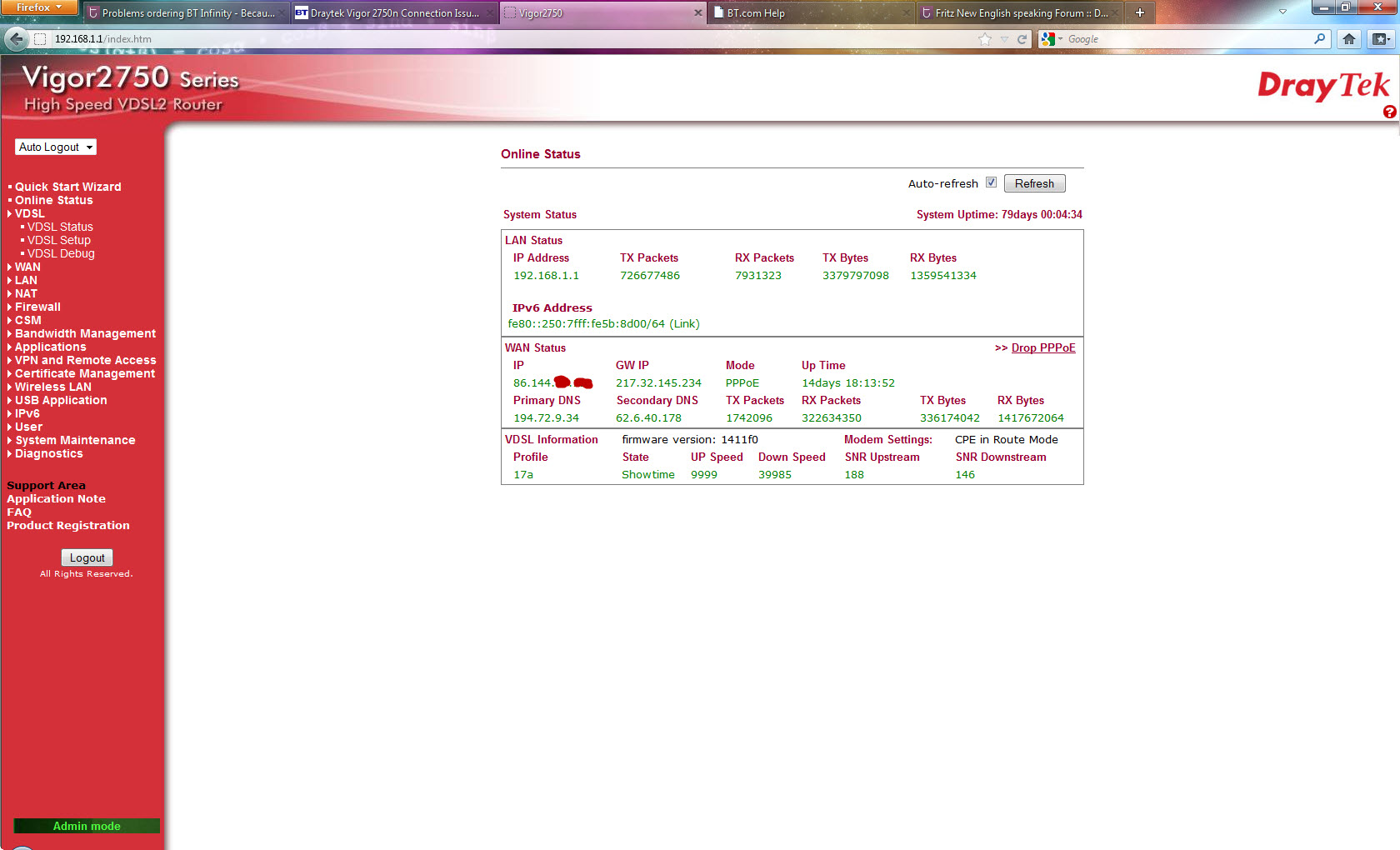Screen dimensions: 1400x850
Task: Open the browser home page icon
Action: coord(1349,39)
